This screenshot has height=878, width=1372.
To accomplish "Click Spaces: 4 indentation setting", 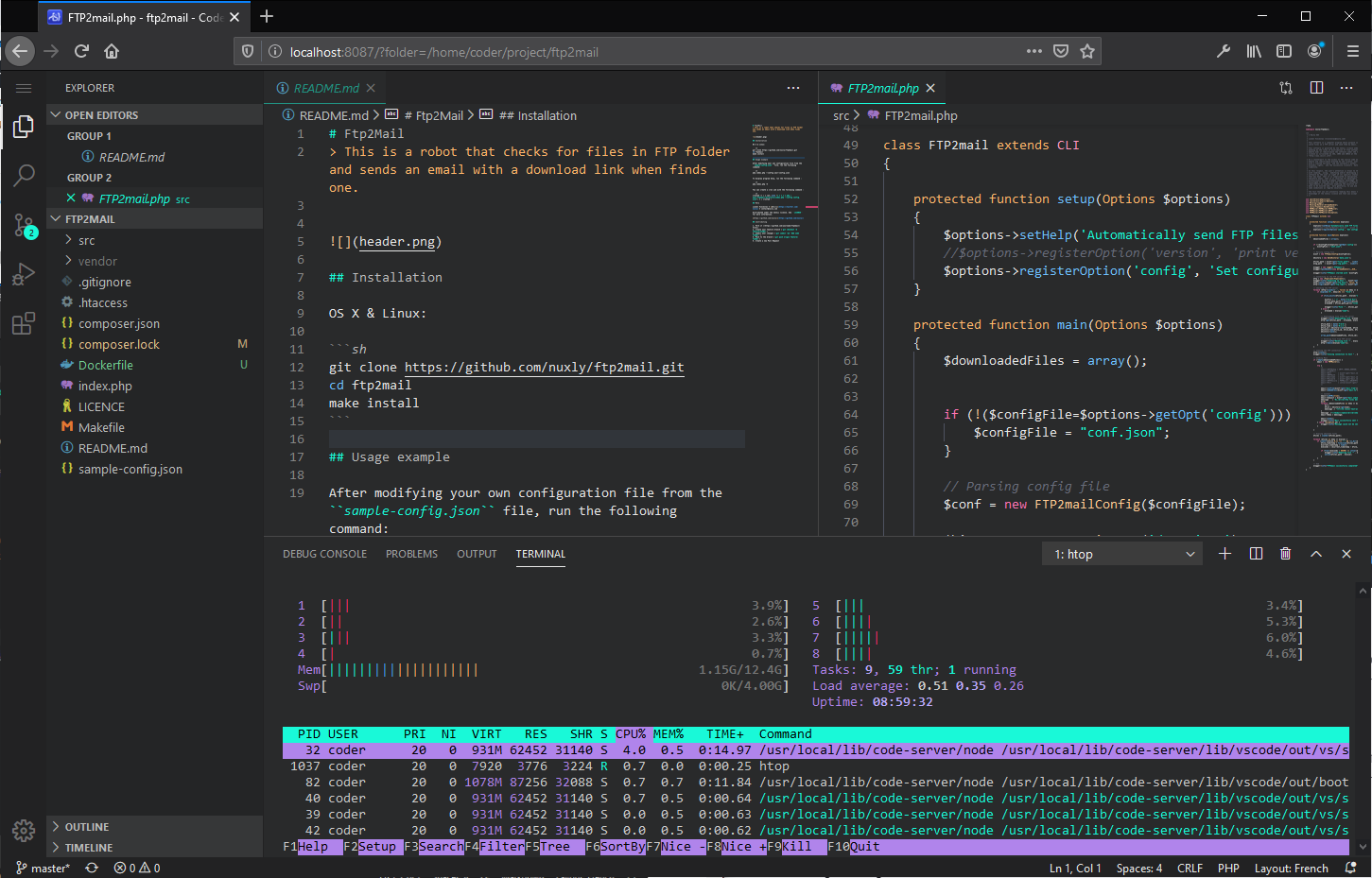I will [1139, 868].
